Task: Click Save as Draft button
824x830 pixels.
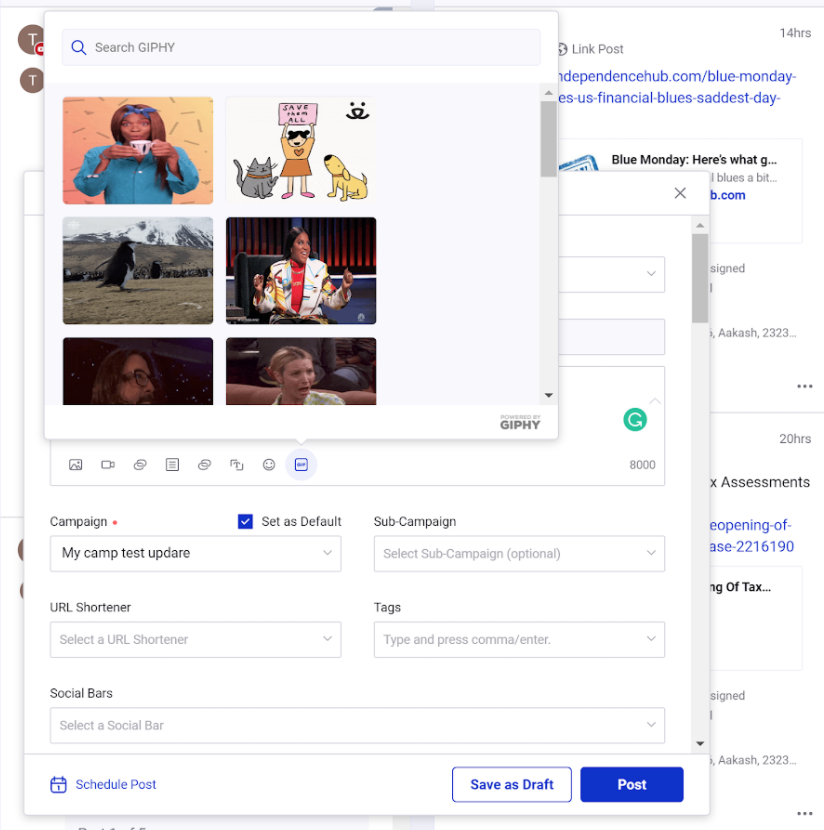Action: [x=512, y=784]
